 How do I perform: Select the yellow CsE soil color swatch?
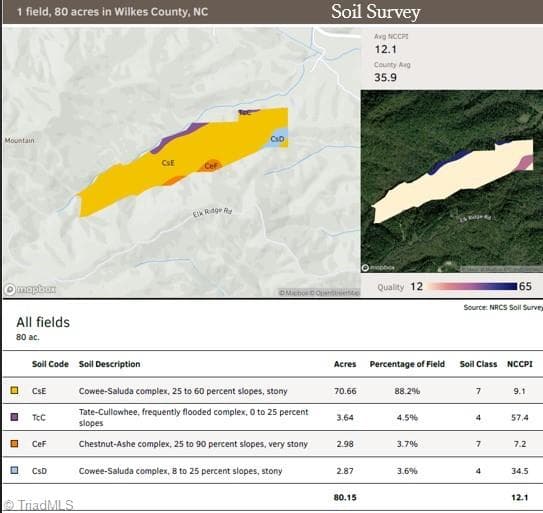tap(14, 390)
